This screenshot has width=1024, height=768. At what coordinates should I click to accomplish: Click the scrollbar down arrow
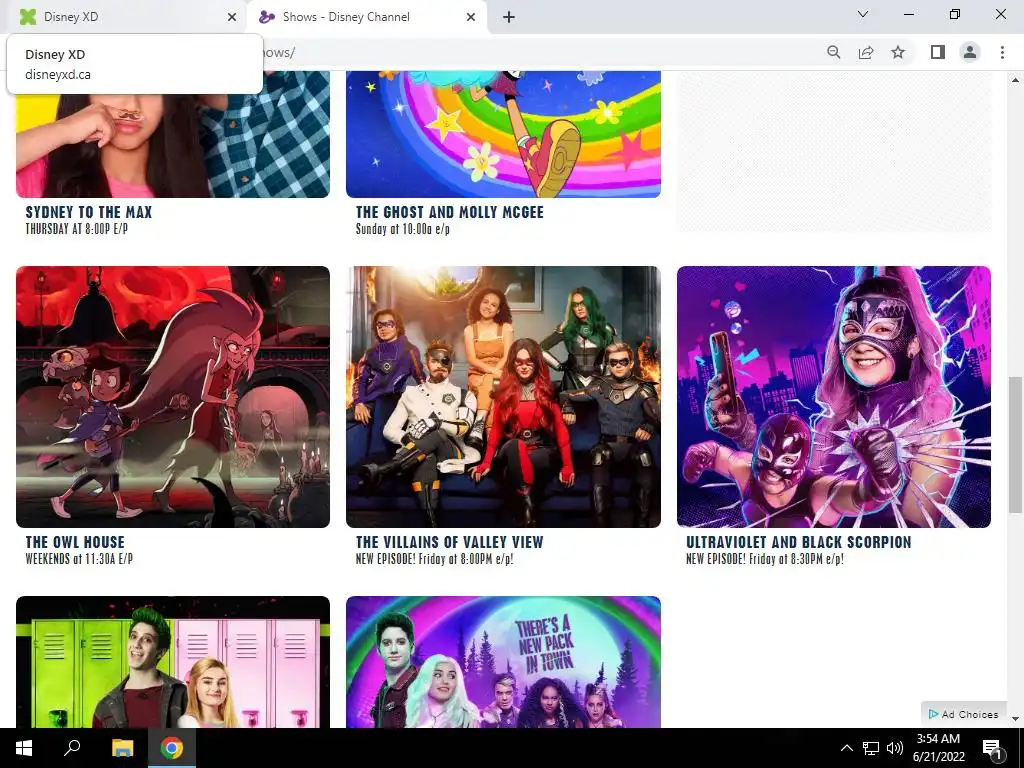(1016, 719)
